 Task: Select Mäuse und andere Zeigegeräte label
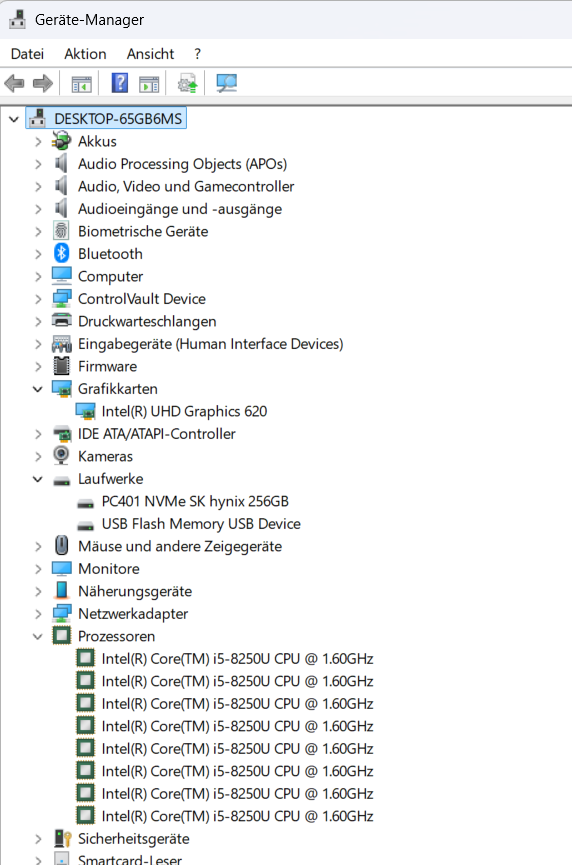[x=180, y=546]
